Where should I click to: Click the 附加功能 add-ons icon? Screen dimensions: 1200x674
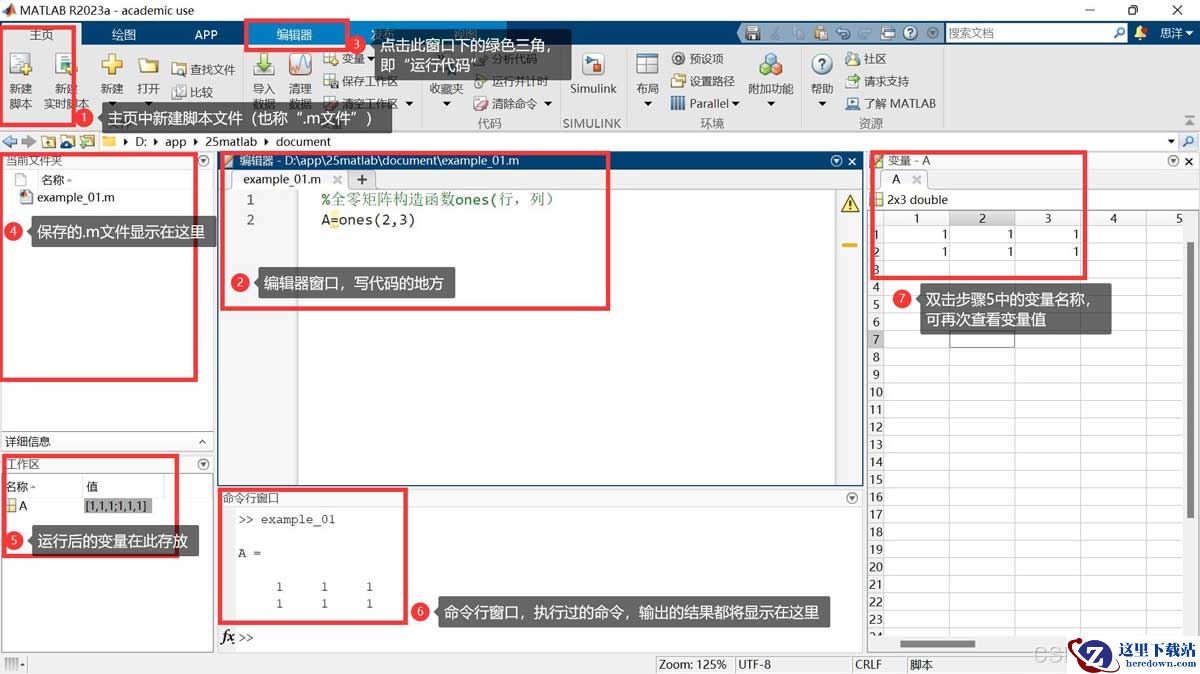771,66
